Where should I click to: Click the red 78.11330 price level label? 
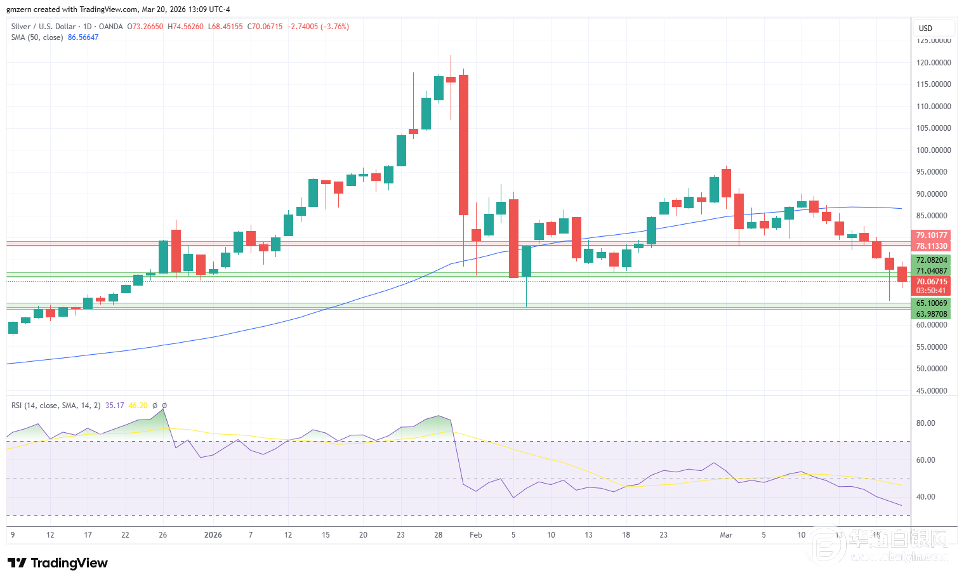tap(931, 246)
